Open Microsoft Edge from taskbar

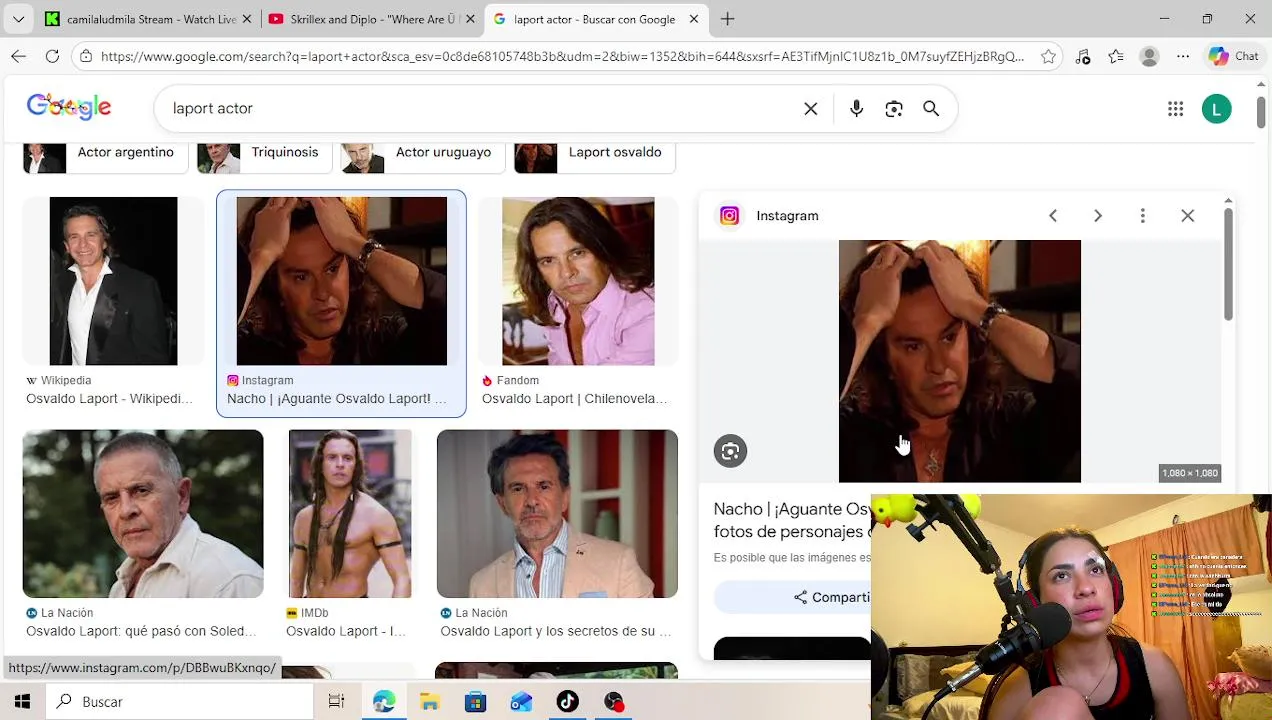[x=384, y=702]
